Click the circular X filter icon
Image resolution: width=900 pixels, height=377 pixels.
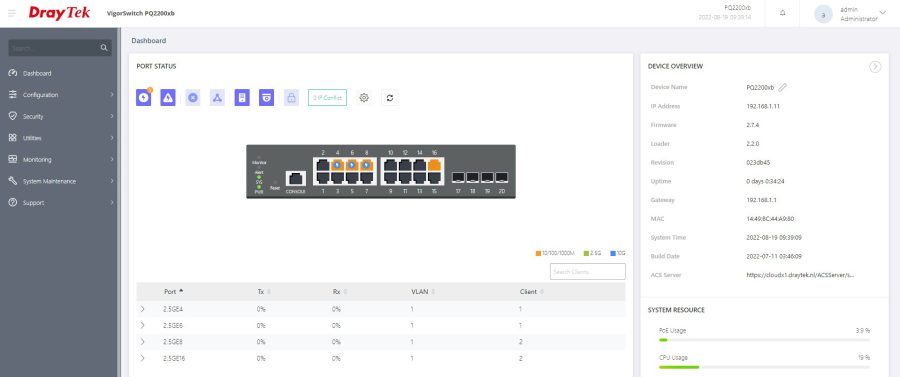(x=193, y=98)
